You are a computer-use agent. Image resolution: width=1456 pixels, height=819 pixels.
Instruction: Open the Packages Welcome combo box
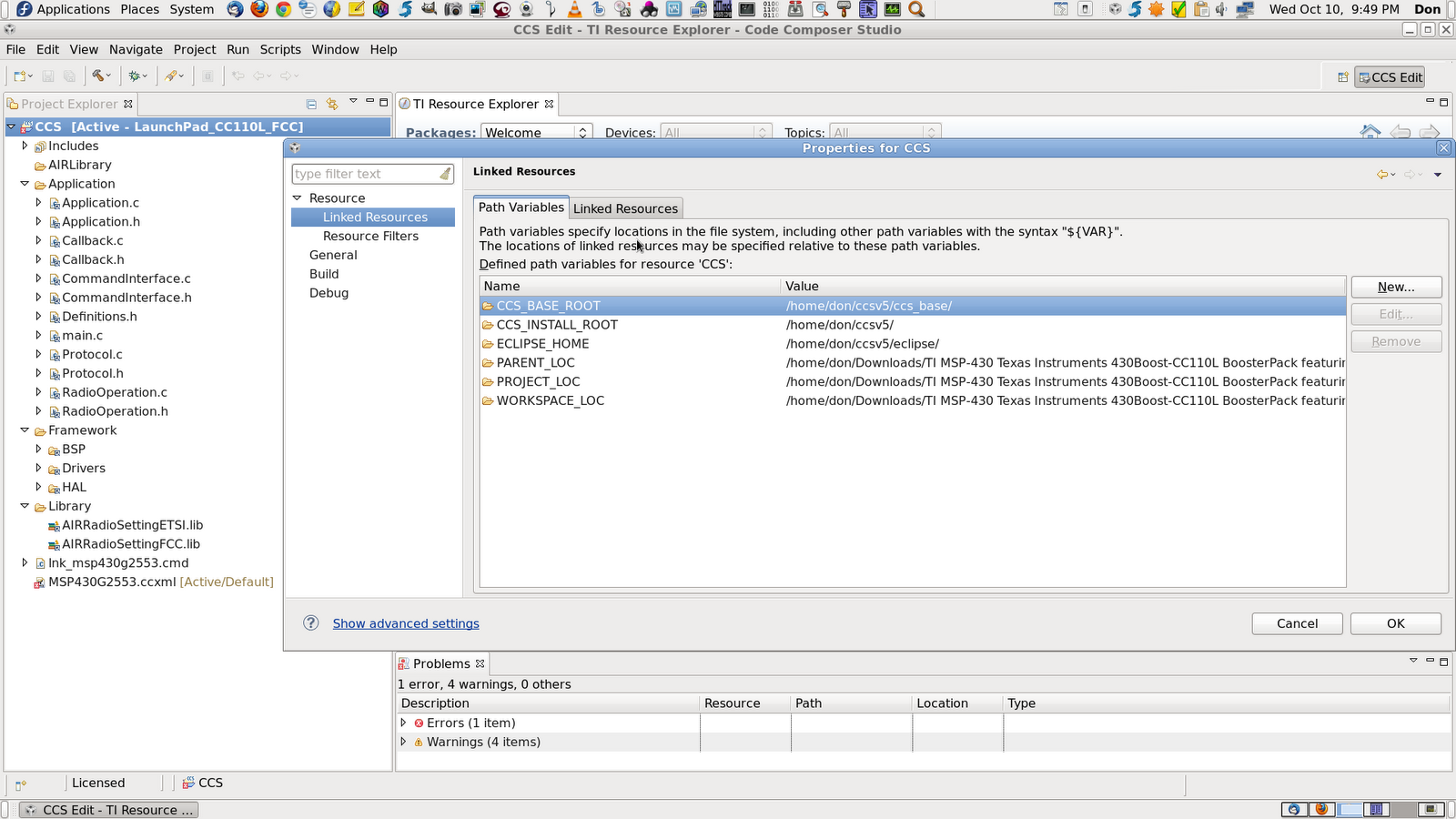(x=537, y=133)
